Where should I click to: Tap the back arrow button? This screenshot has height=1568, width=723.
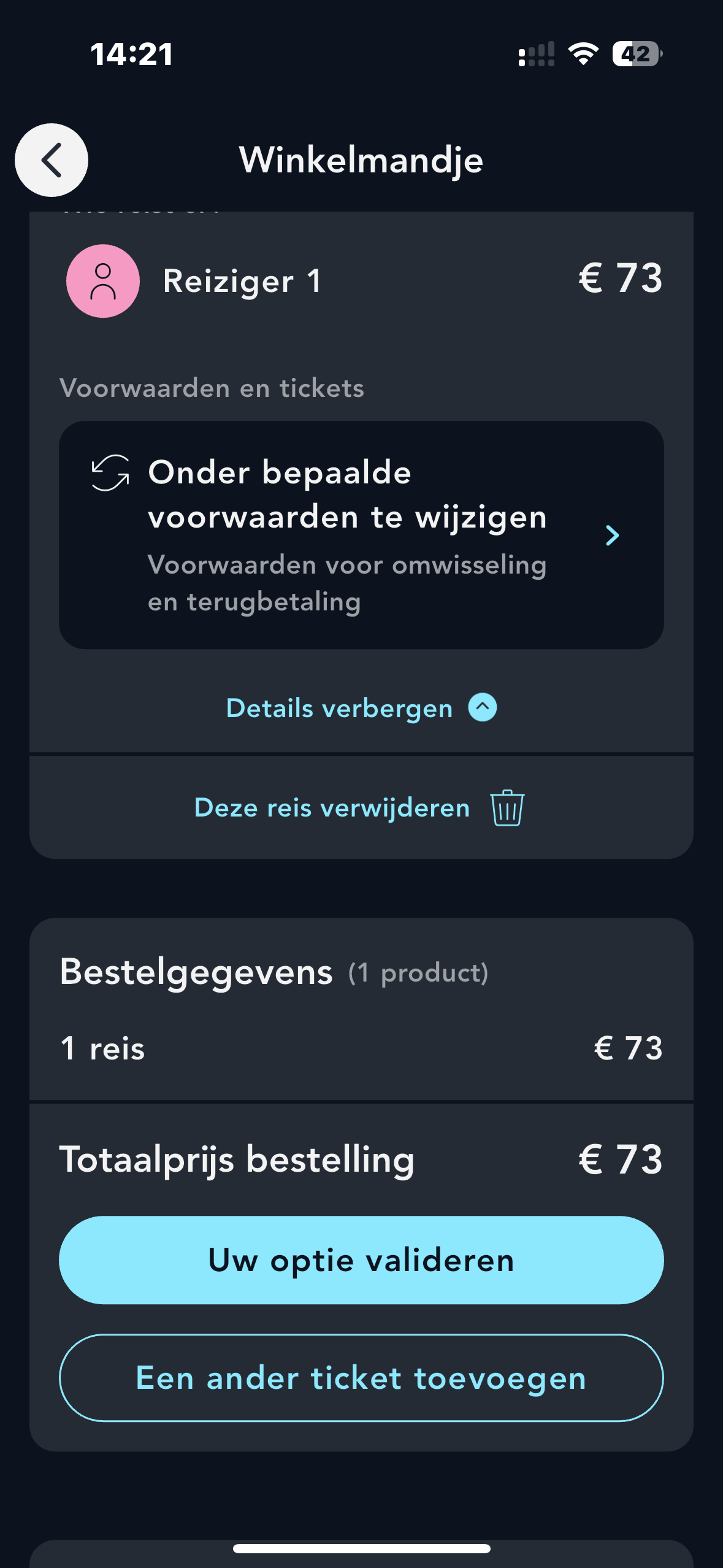[x=52, y=160]
